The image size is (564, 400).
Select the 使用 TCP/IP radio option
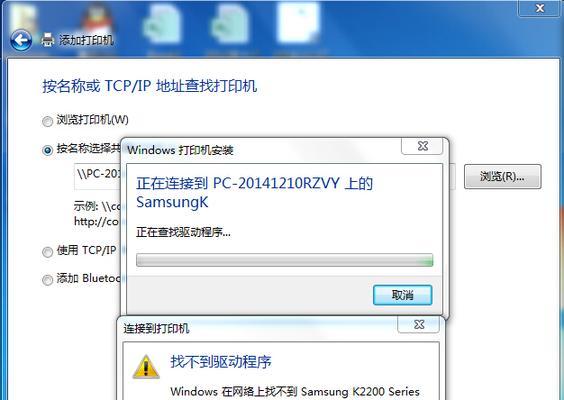tap(47, 252)
